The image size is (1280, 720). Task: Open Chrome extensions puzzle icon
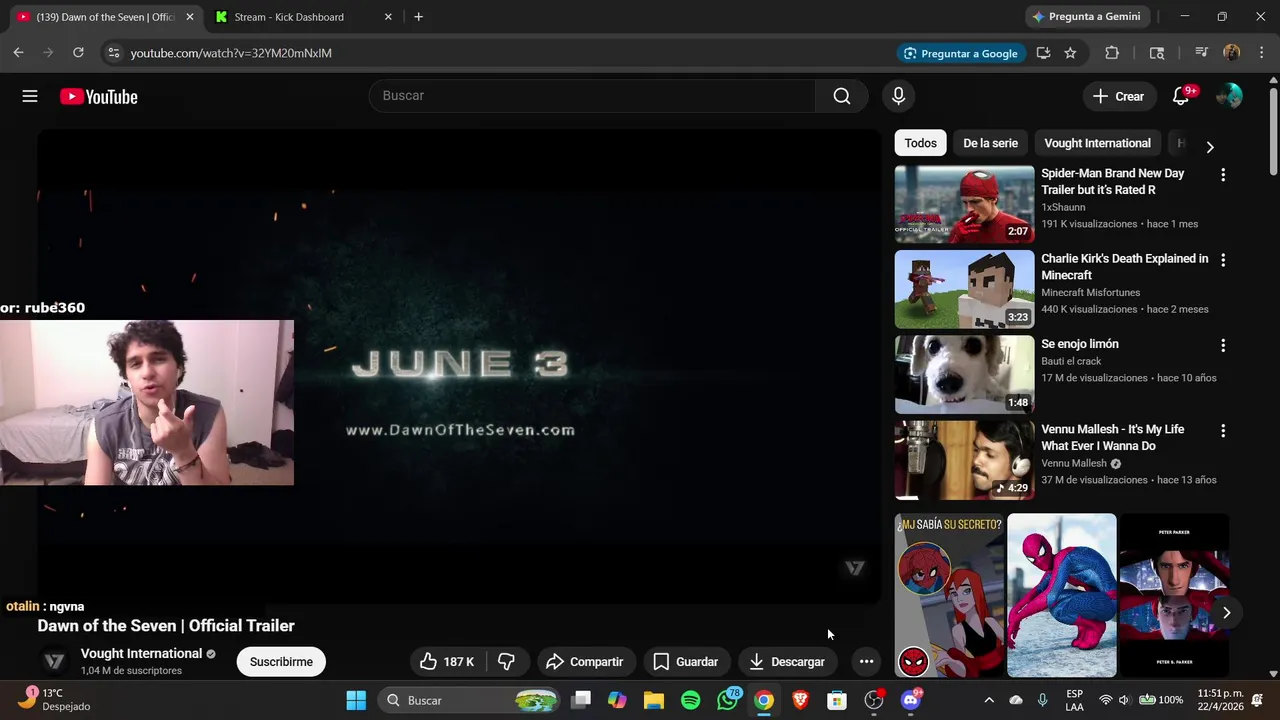1112,53
